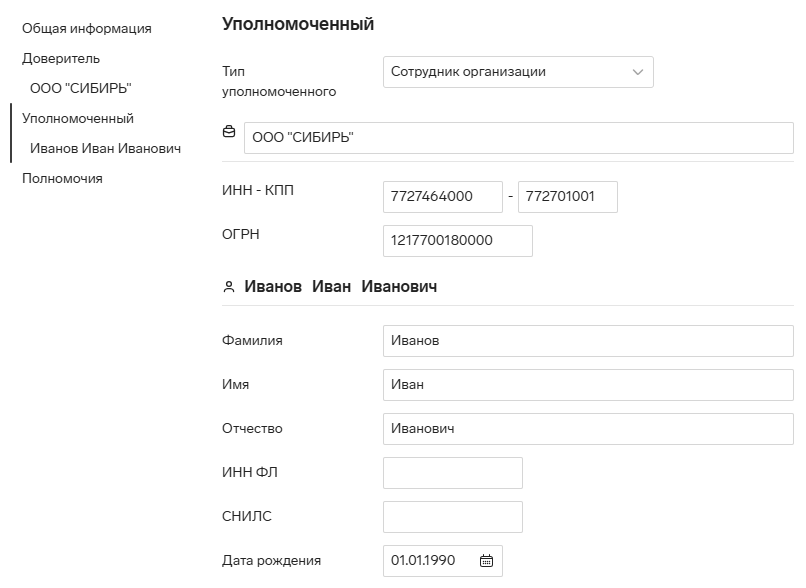The image size is (806, 588).
Task: Navigate to Полномочия section
Action: 62,178
